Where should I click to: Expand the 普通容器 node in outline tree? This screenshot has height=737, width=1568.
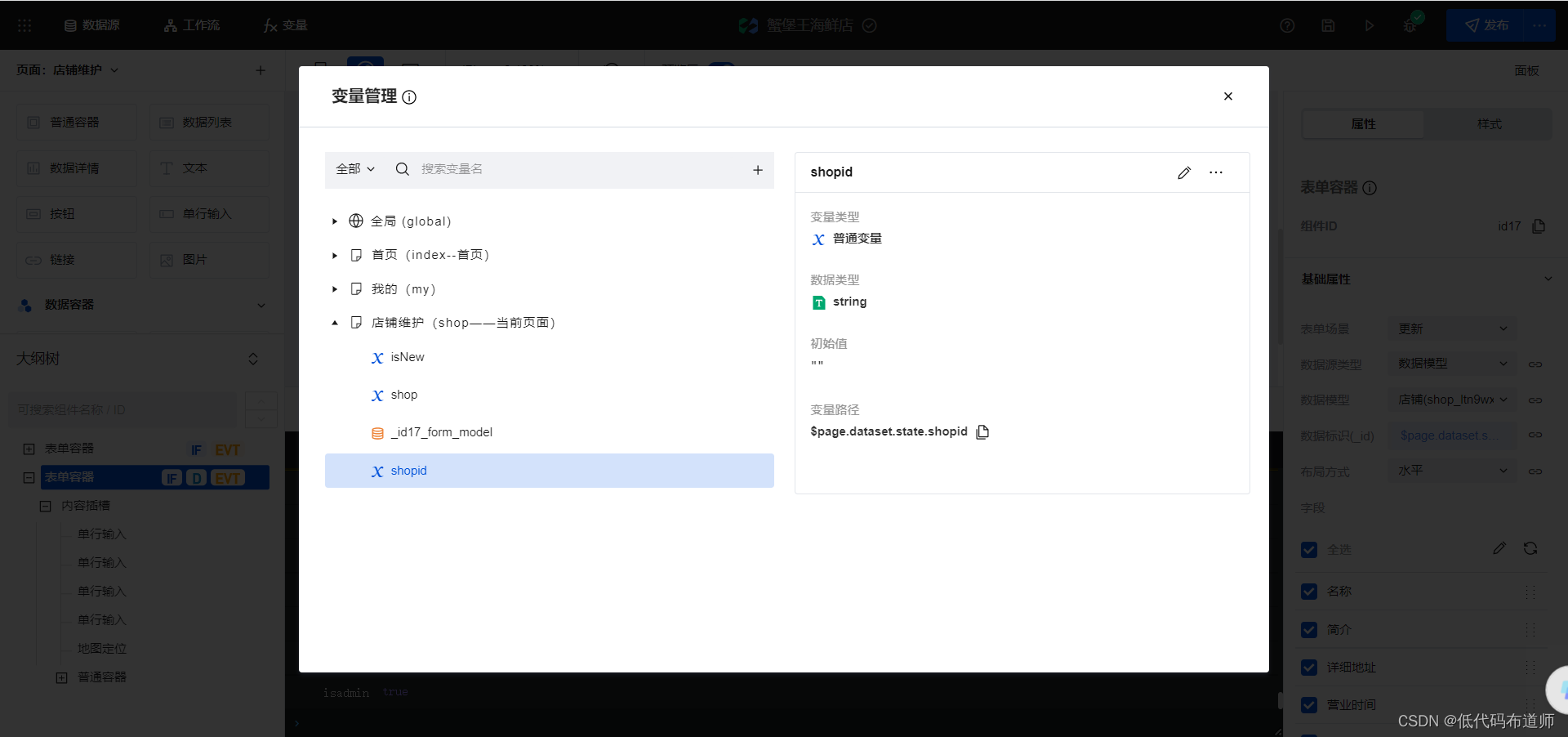[61, 677]
